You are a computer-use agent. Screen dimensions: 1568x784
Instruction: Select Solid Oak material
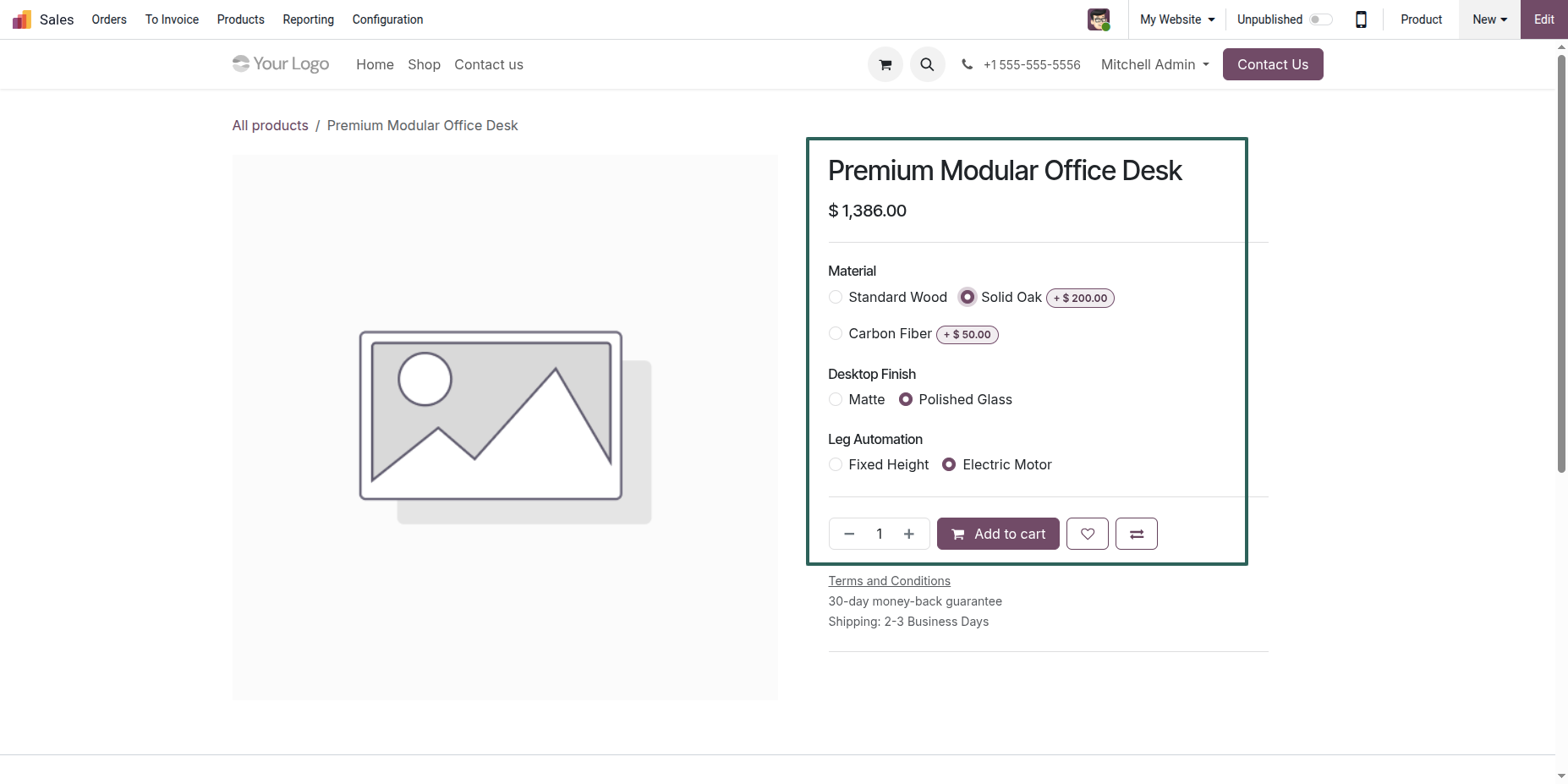coord(968,297)
